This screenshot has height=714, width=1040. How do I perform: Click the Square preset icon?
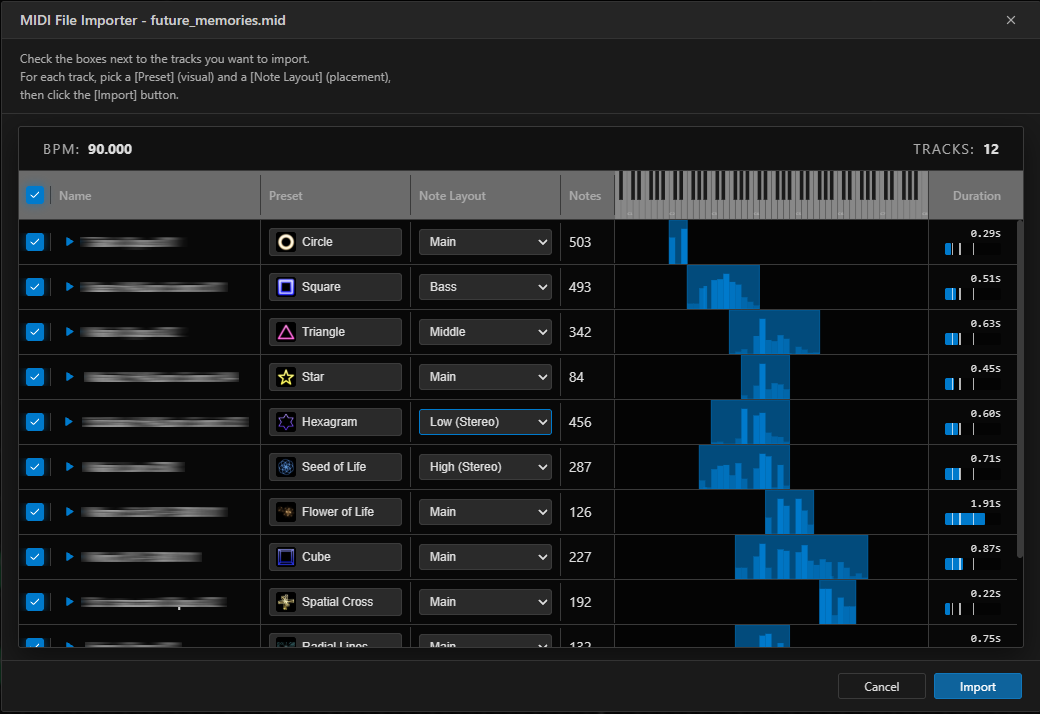point(286,287)
